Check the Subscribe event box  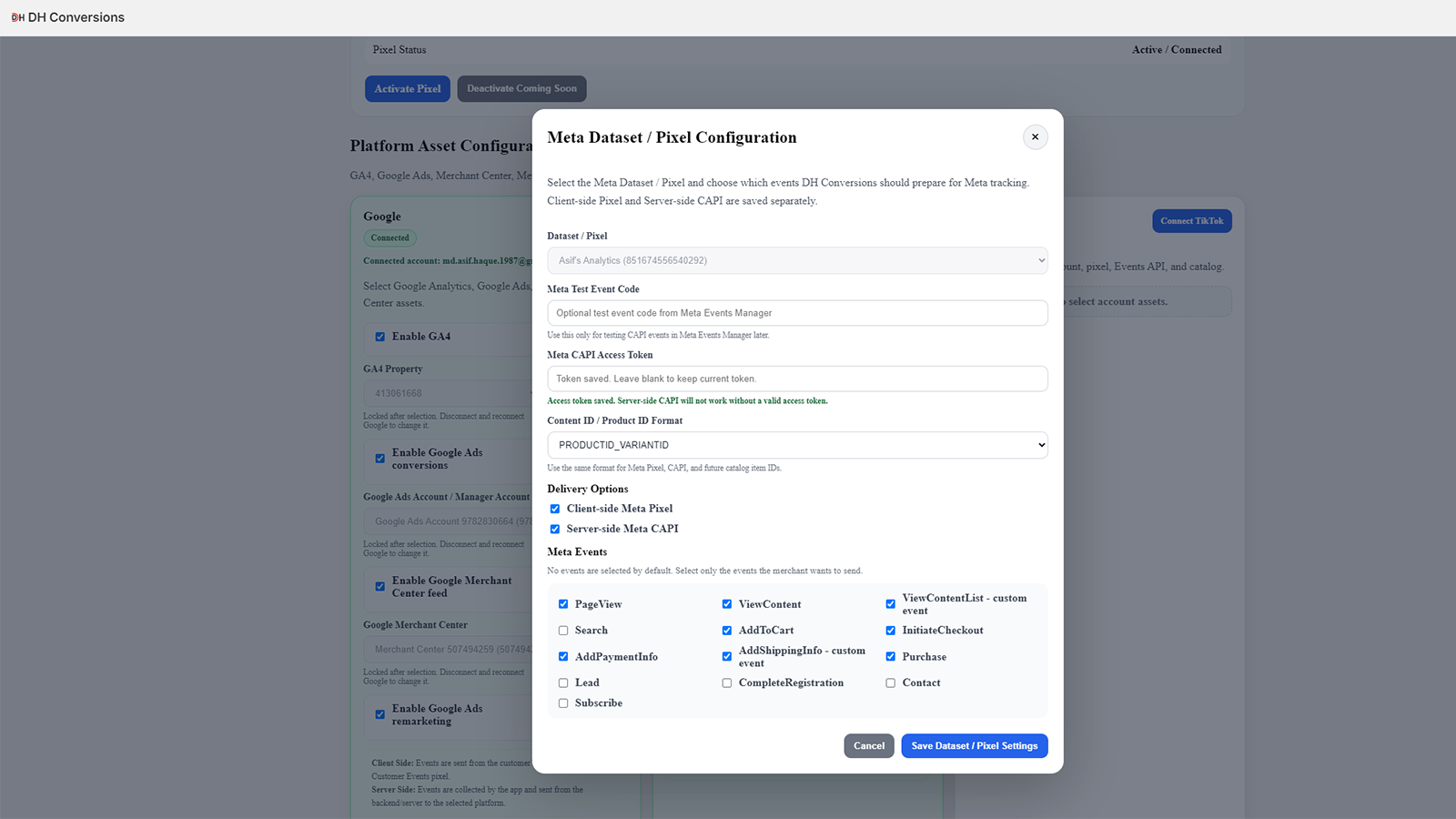[x=563, y=703]
